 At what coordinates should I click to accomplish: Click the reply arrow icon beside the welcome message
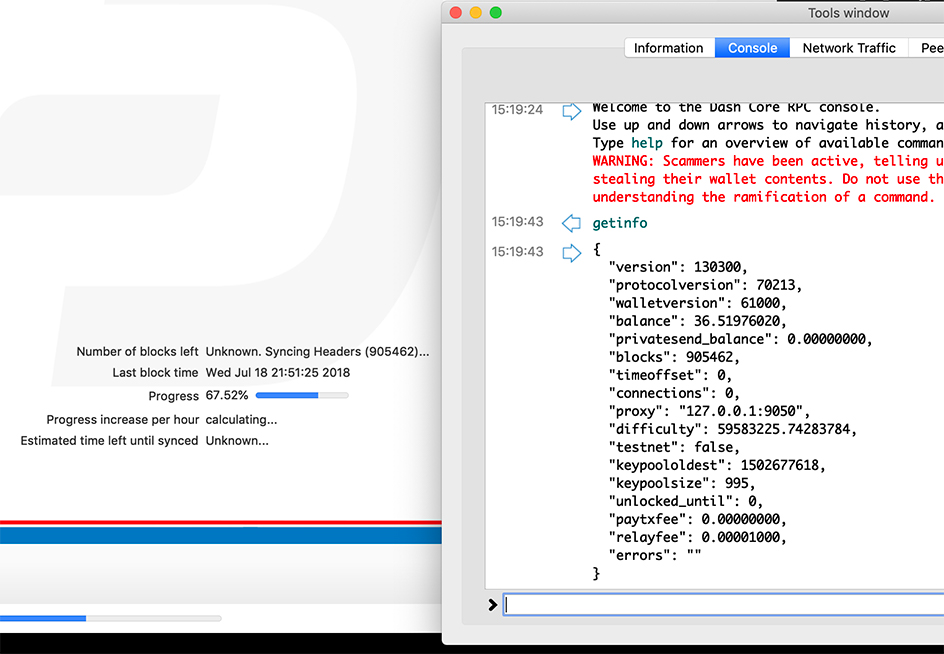coord(571,111)
